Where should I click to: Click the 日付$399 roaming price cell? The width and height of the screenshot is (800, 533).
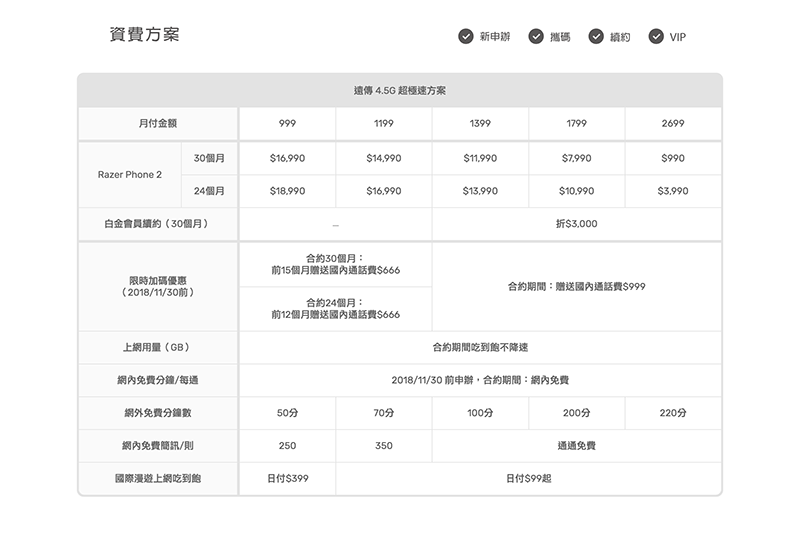point(287,479)
